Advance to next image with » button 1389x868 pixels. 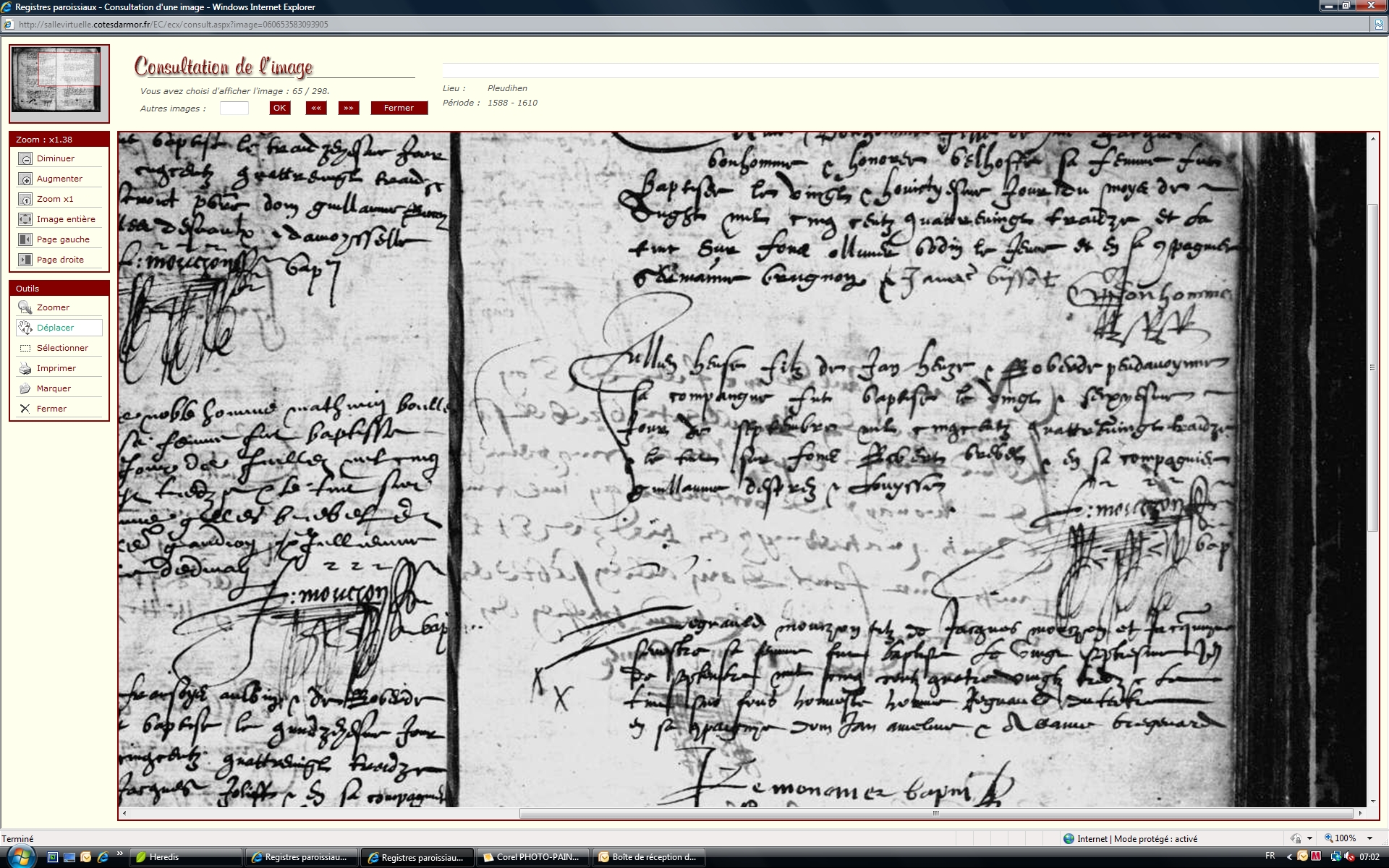coord(349,108)
